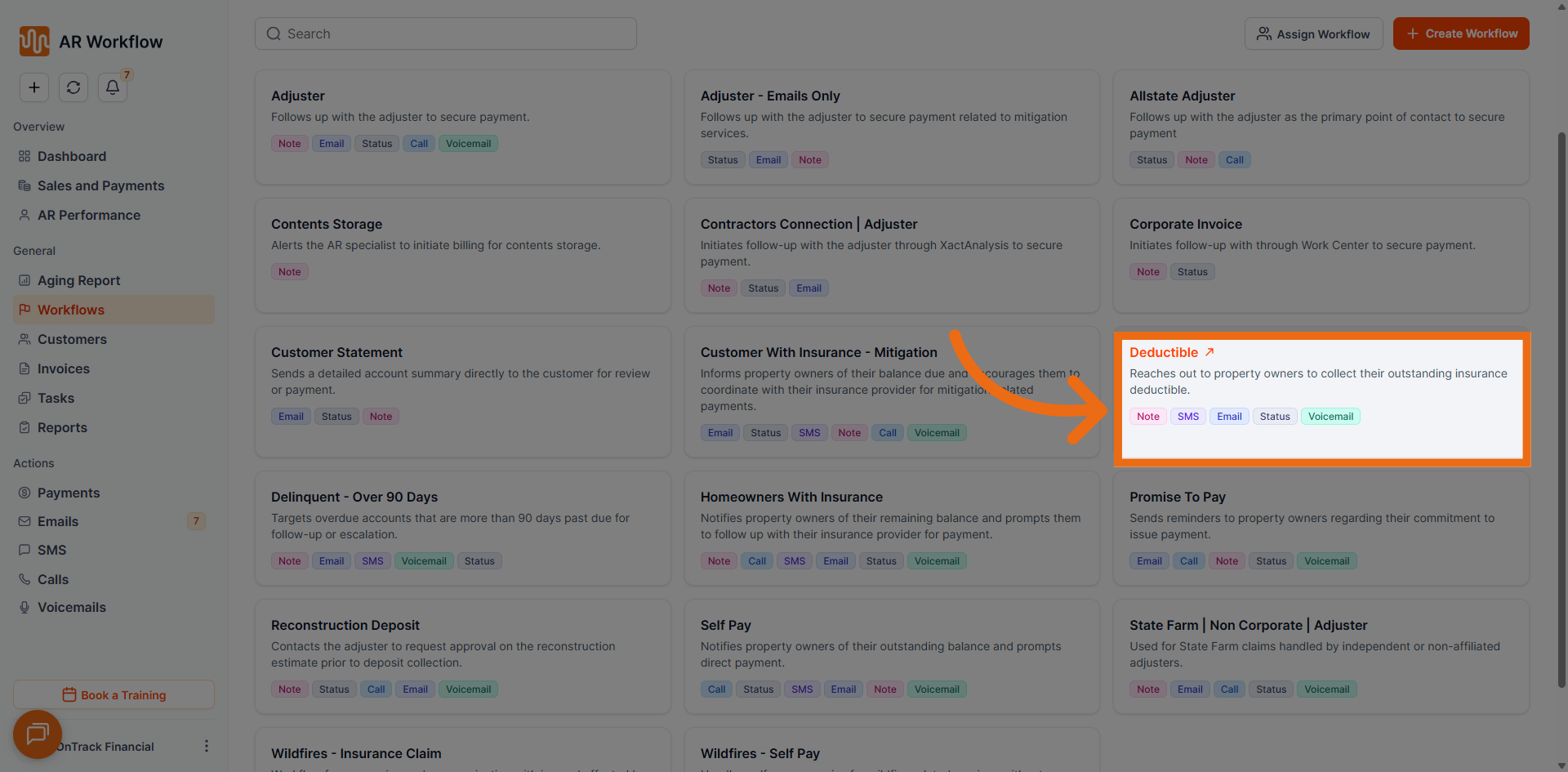Viewport: 1568px width, 772px height.
Task: Open Dashboard in the sidebar
Action: (x=72, y=156)
